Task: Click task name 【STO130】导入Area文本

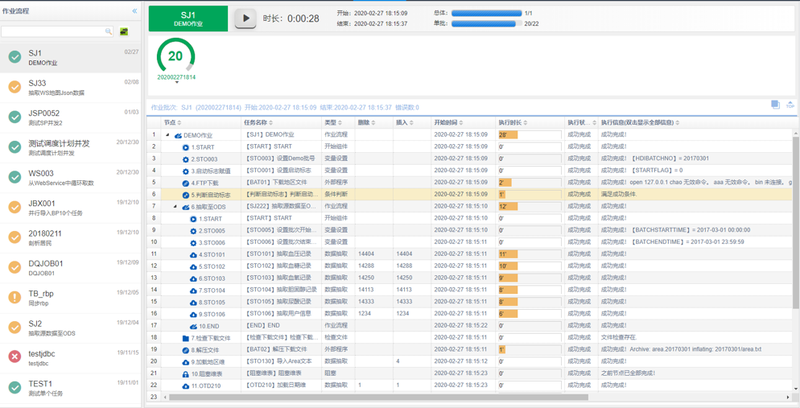Action: [x=278, y=361]
